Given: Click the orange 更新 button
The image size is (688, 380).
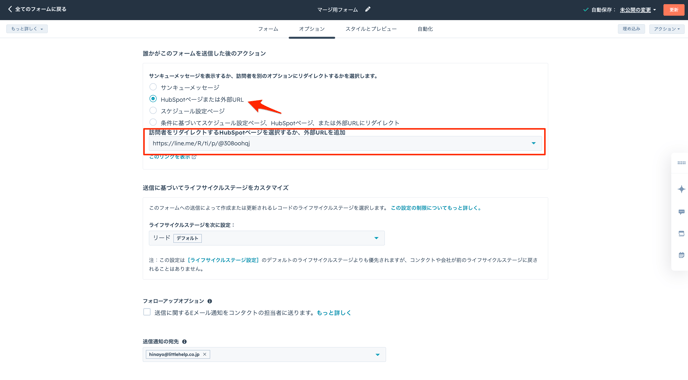Looking at the screenshot, I should tap(674, 10).
